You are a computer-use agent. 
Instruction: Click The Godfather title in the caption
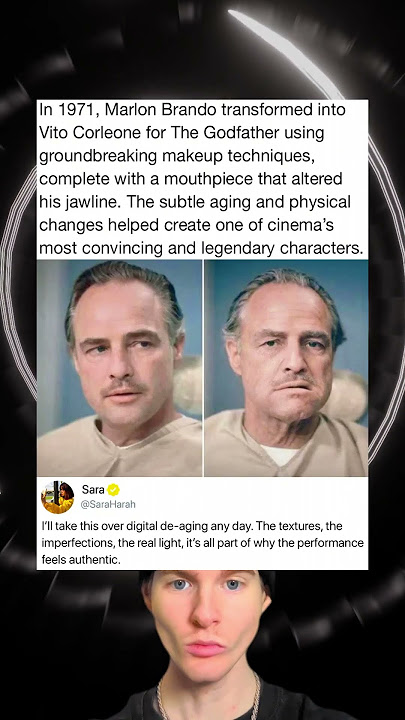pyautogui.click(x=225, y=133)
